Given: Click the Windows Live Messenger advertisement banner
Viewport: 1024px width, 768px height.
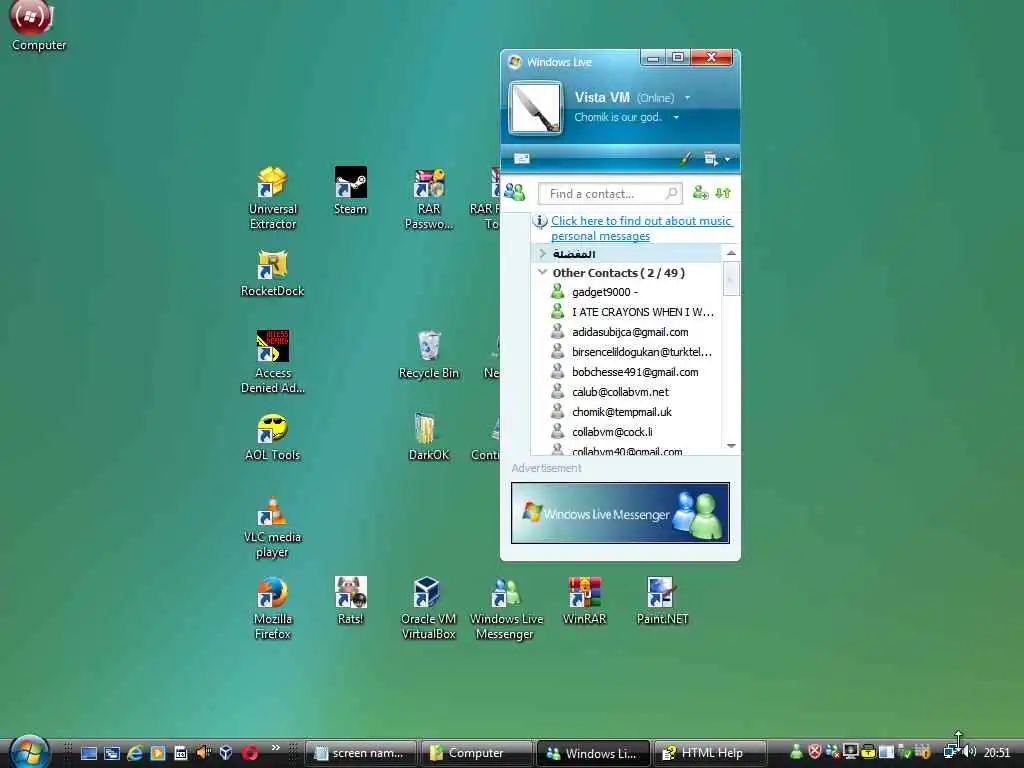Looking at the screenshot, I should [620, 513].
